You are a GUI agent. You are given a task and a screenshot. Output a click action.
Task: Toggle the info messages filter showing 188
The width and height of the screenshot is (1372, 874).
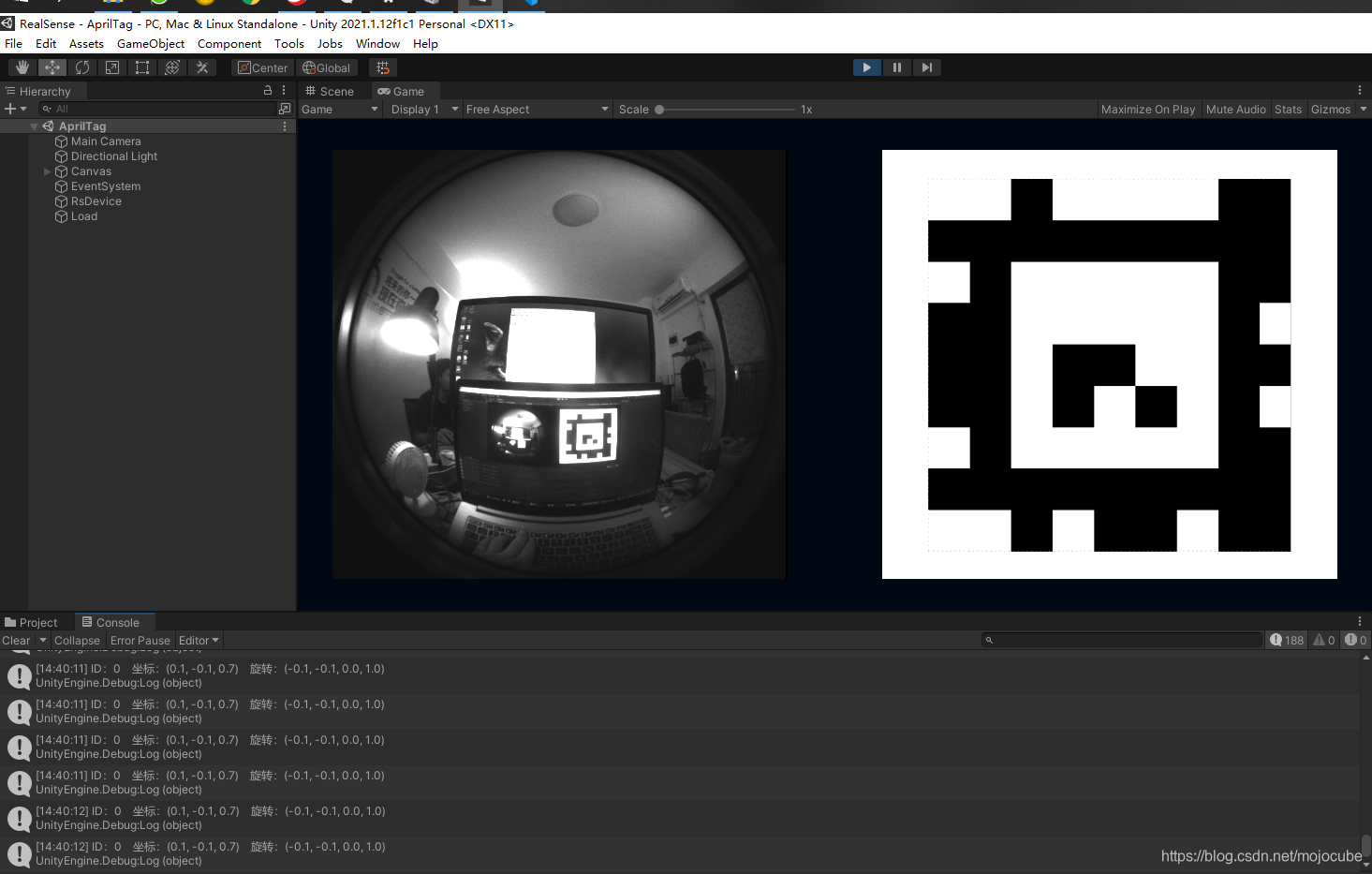pos(1287,640)
